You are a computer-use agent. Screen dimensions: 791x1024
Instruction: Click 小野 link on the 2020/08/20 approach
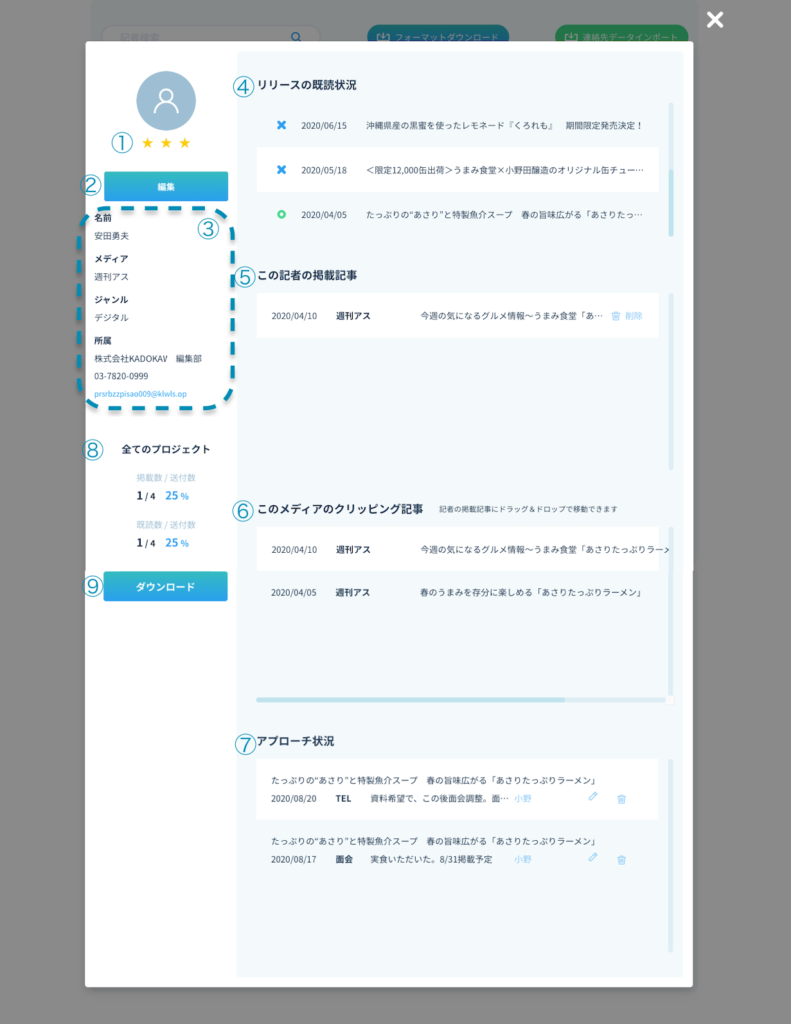click(x=523, y=799)
